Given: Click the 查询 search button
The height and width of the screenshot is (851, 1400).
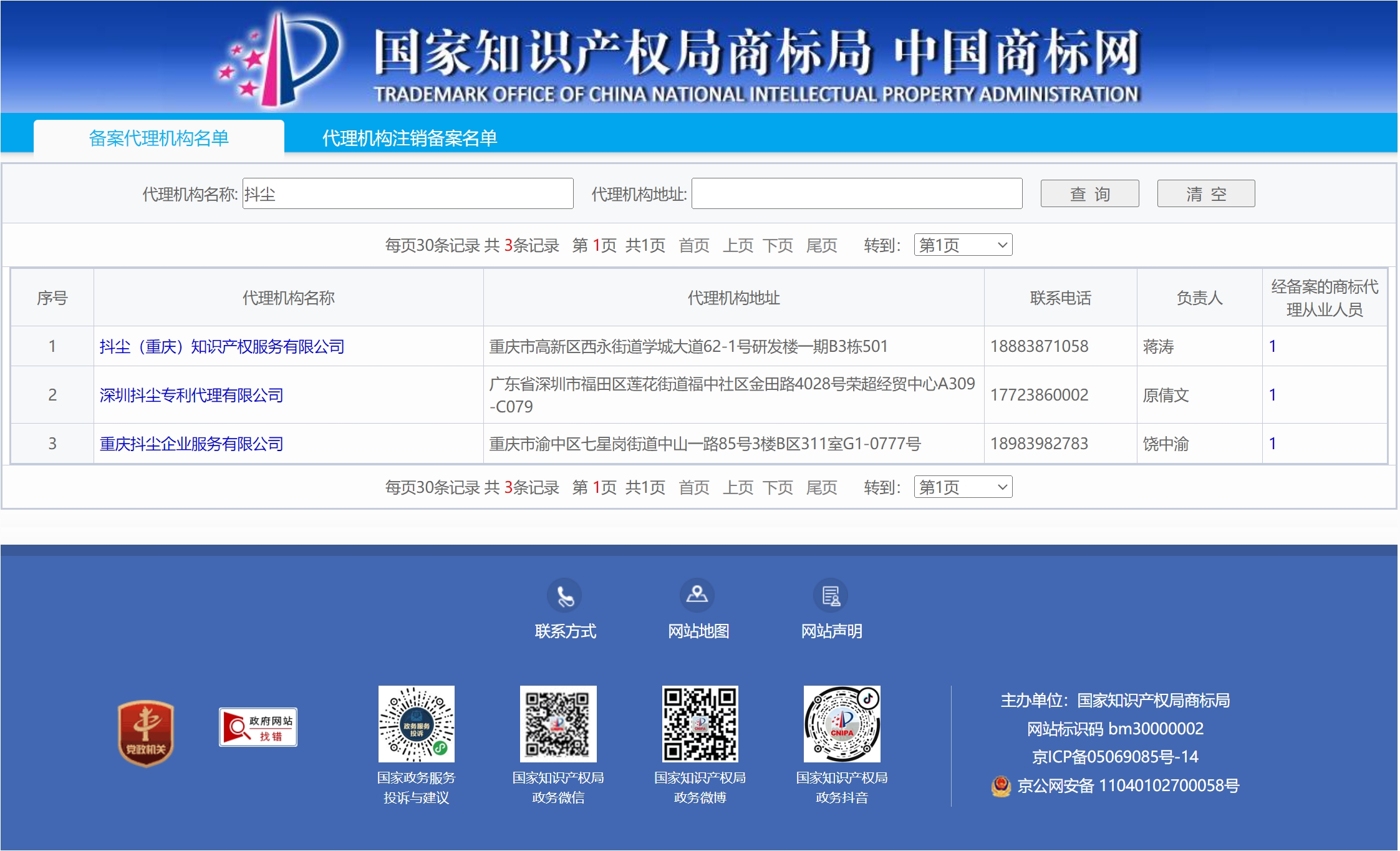Looking at the screenshot, I should [1089, 194].
